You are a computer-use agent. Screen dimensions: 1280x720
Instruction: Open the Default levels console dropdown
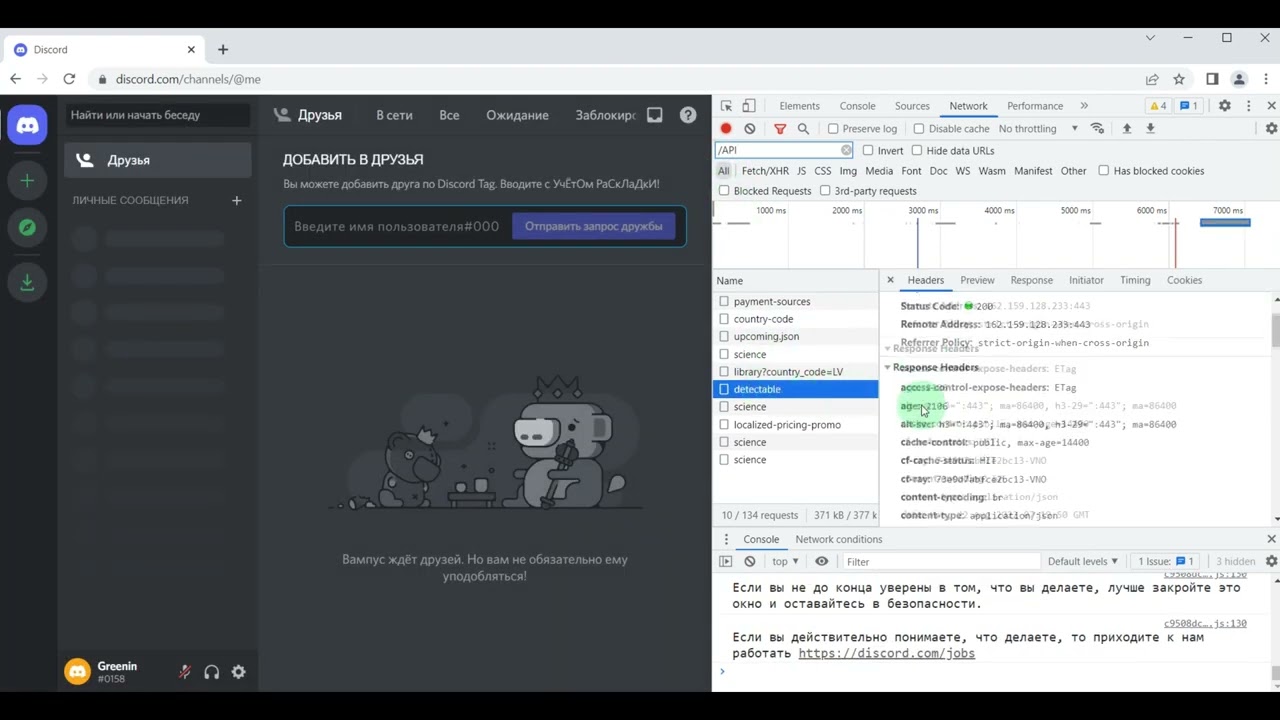click(1083, 562)
